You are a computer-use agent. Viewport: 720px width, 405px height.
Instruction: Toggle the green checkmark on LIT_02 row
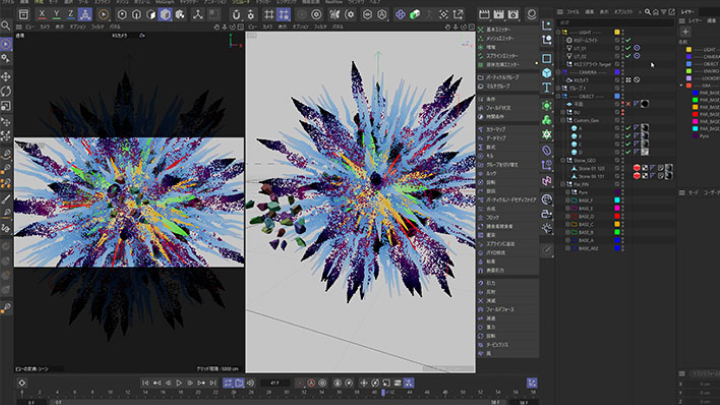click(x=628, y=56)
